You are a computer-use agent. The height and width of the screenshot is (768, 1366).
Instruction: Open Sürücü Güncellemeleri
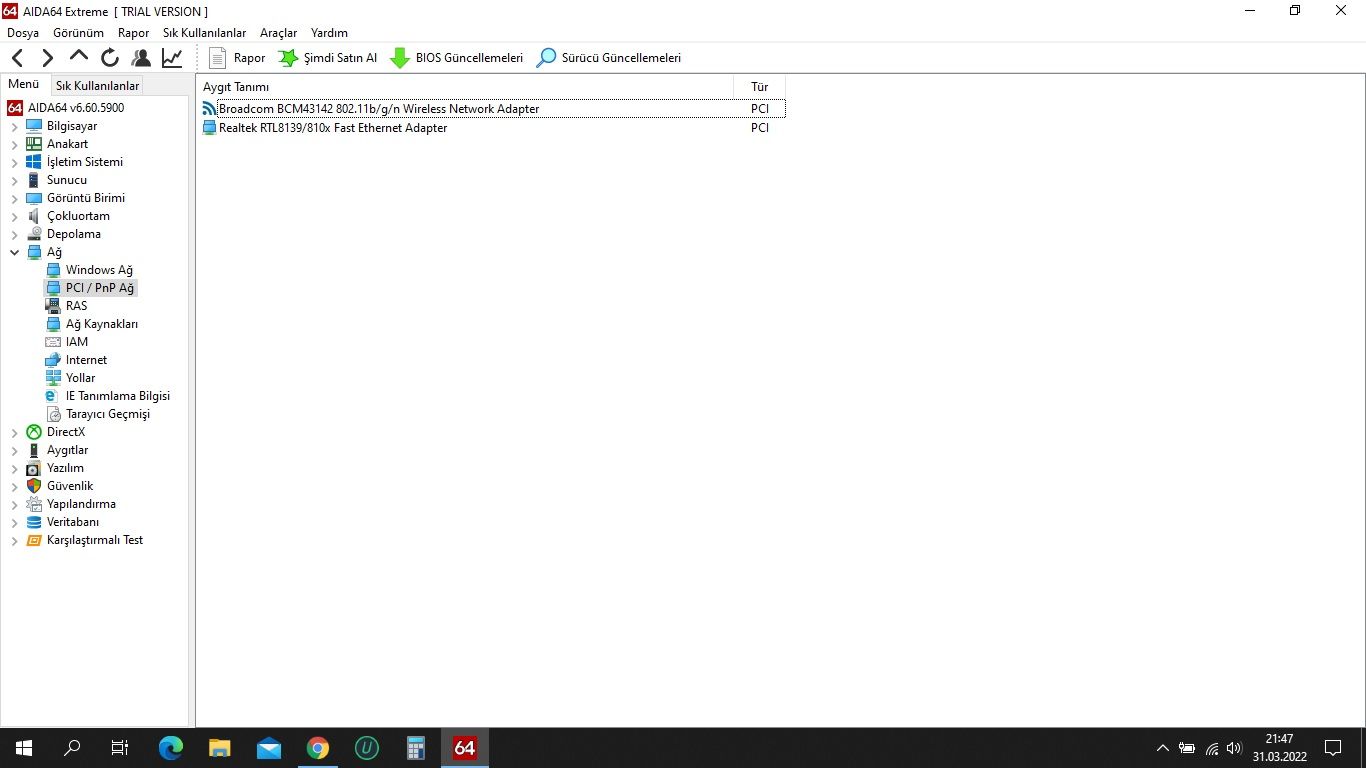tap(609, 58)
